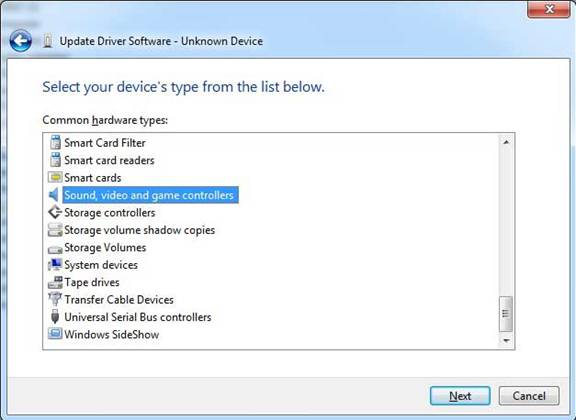This screenshot has width=576, height=420.
Task: Click the scrollbar up arrow
Action: (506, 142)
